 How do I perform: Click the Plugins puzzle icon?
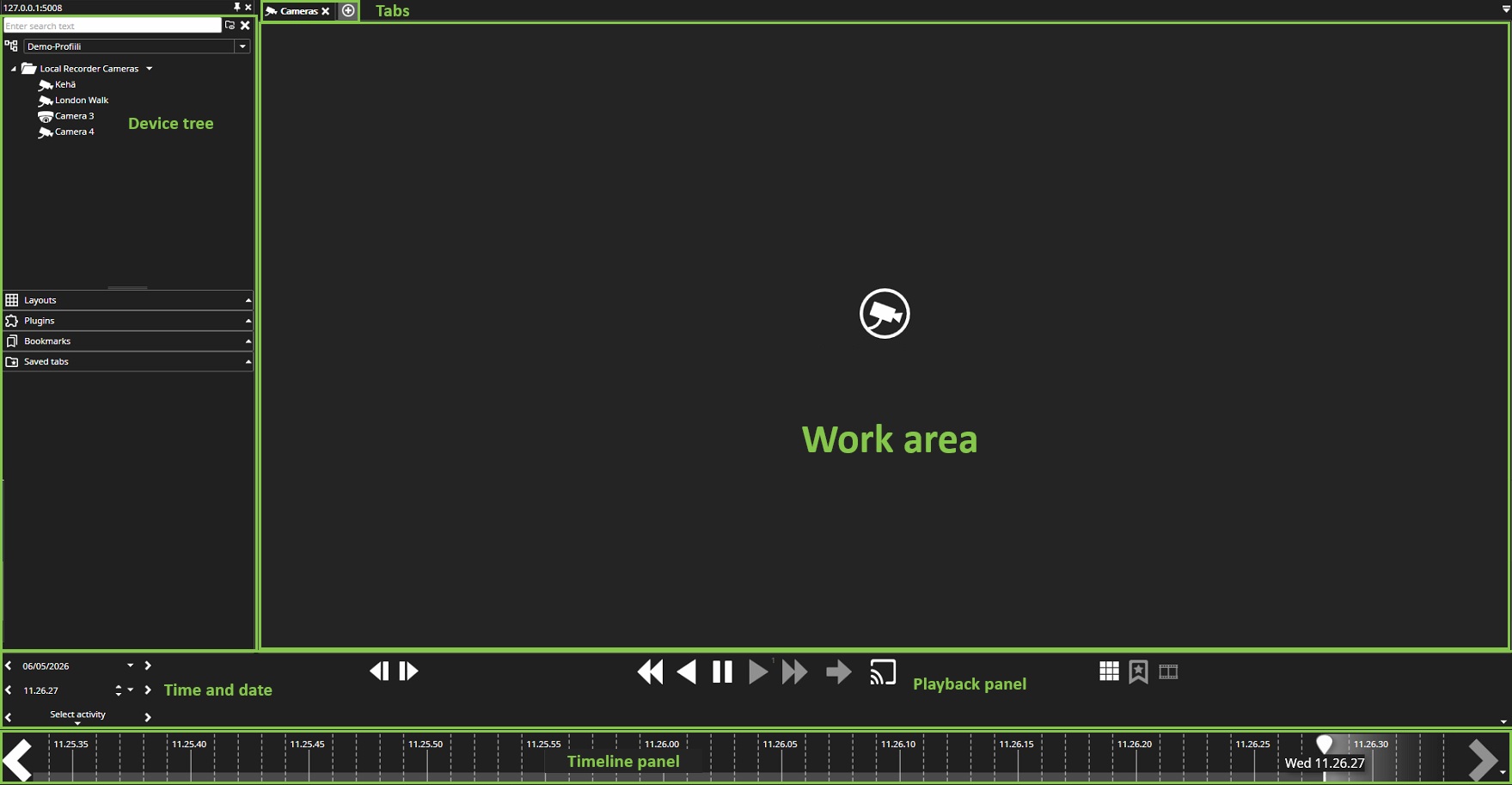click(12, 321)
